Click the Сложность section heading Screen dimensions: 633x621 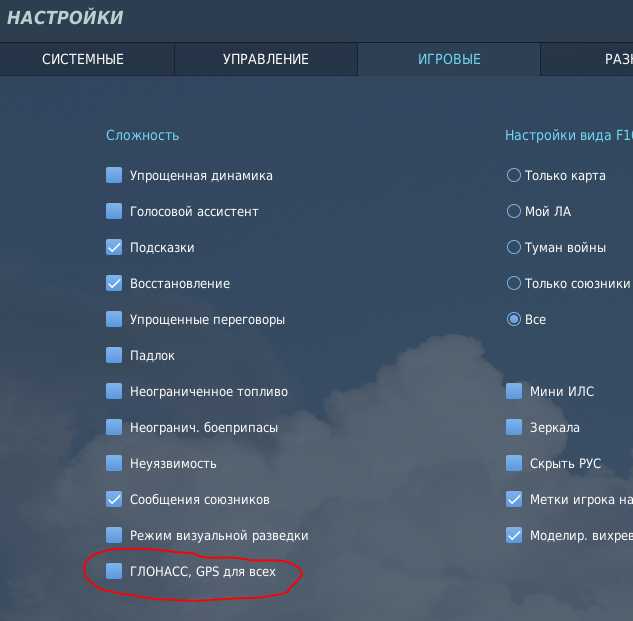point(143,135)
